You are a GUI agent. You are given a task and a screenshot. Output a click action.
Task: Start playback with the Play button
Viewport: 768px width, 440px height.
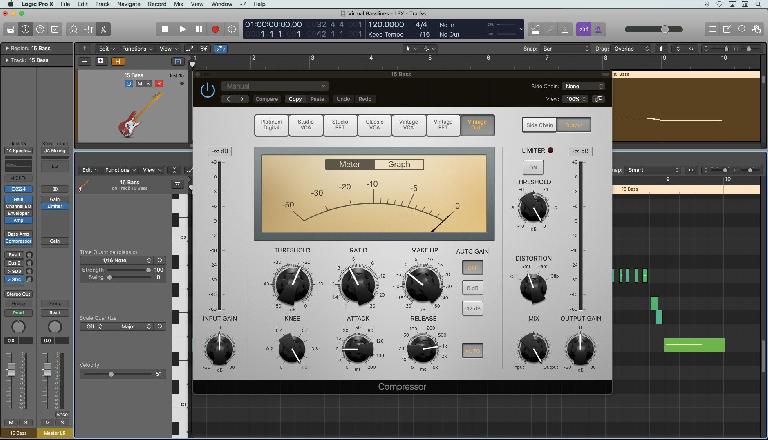[x=182, y=29]
